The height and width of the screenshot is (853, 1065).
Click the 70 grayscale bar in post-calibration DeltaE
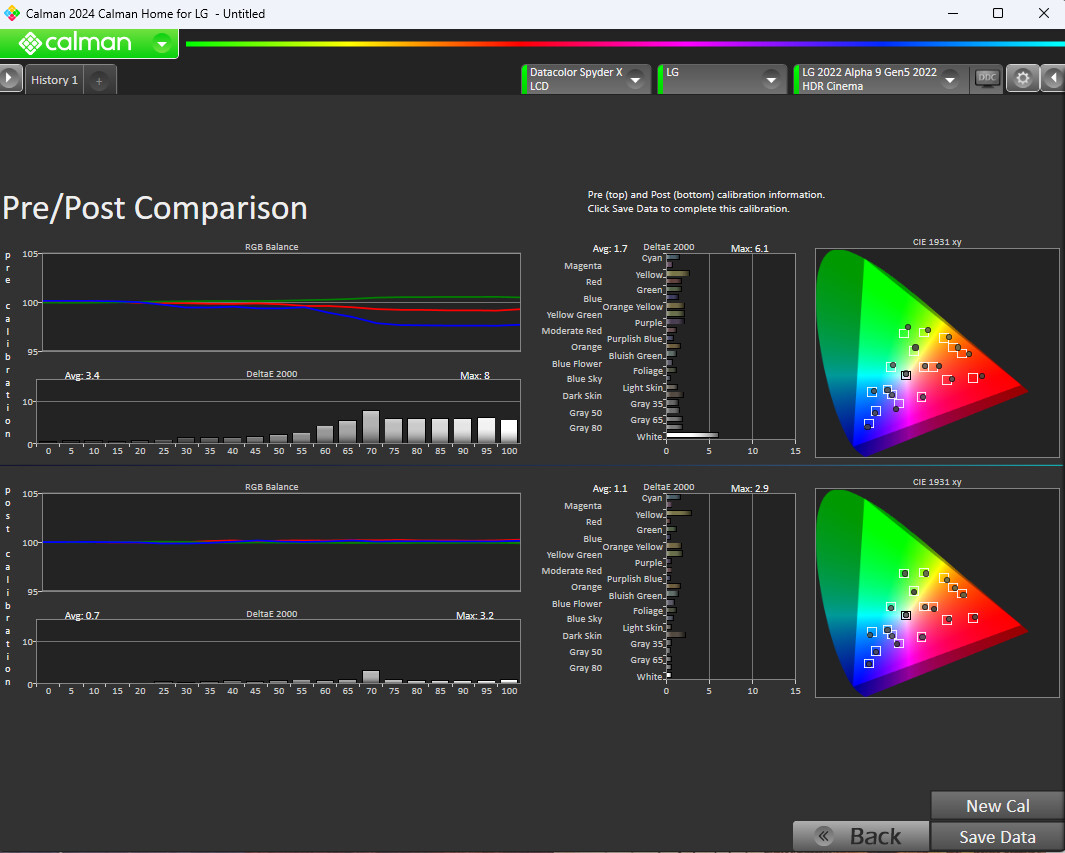371,676
